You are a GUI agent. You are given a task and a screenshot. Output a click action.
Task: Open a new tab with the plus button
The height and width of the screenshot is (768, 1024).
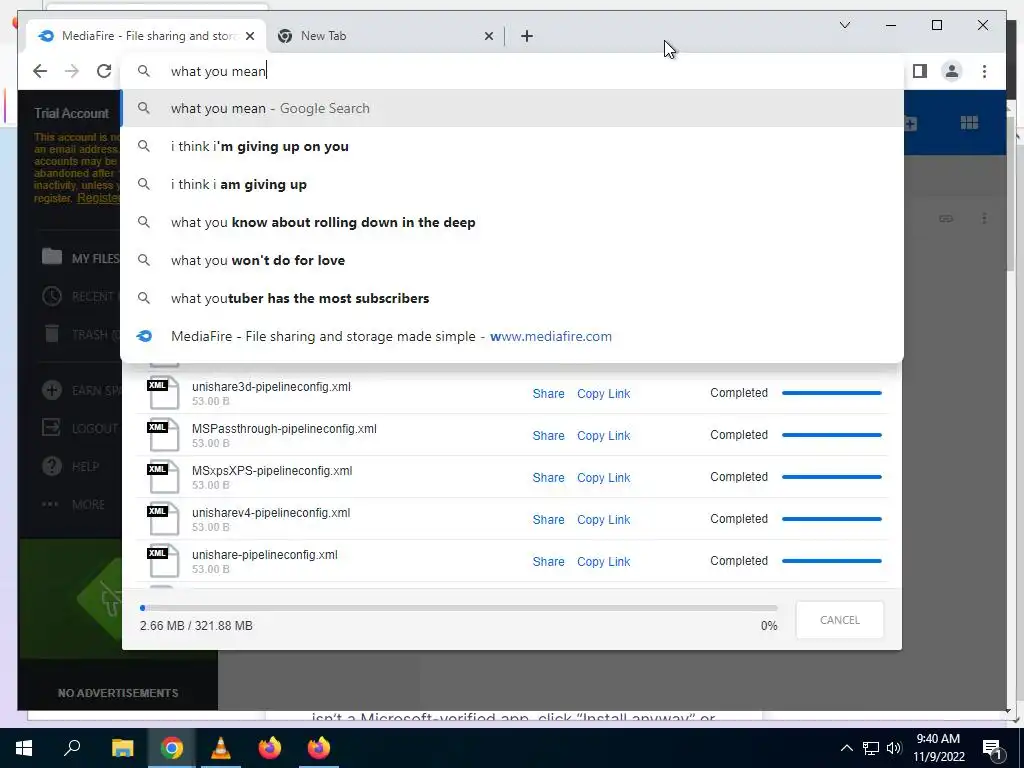pos(527,36)
